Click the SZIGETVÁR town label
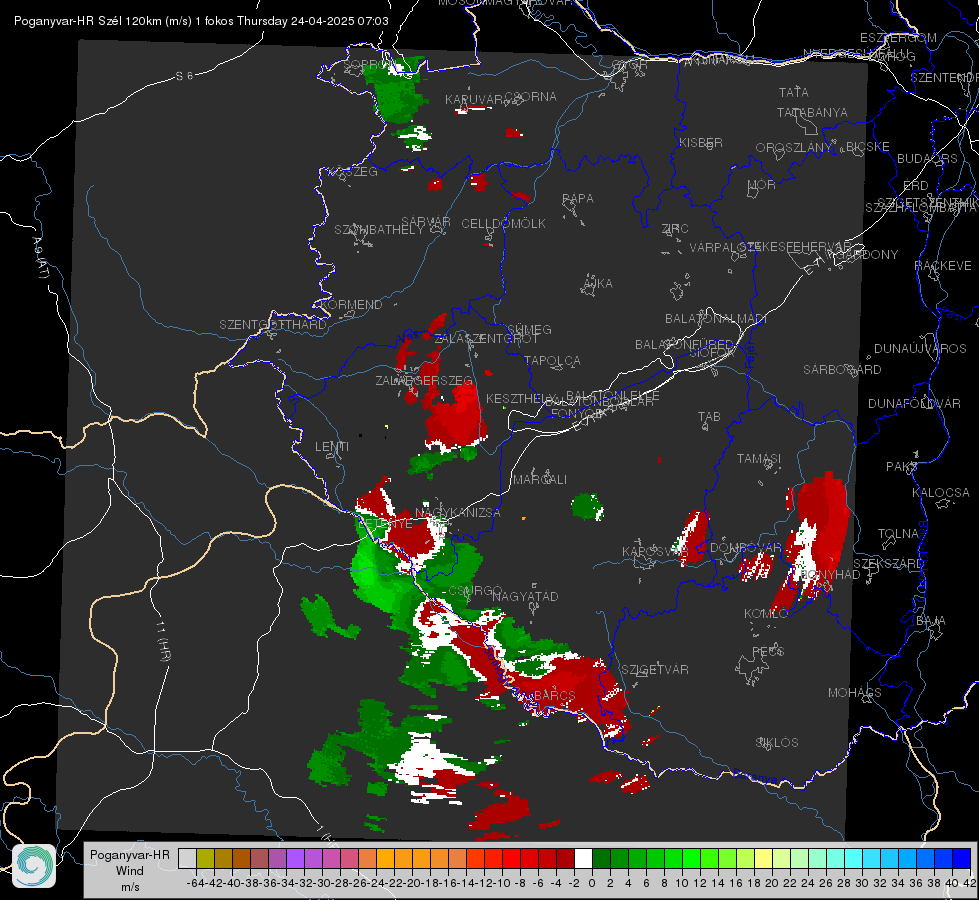This screenshot has width=979, height=900. pyautogui.click(x=655, y=670)
